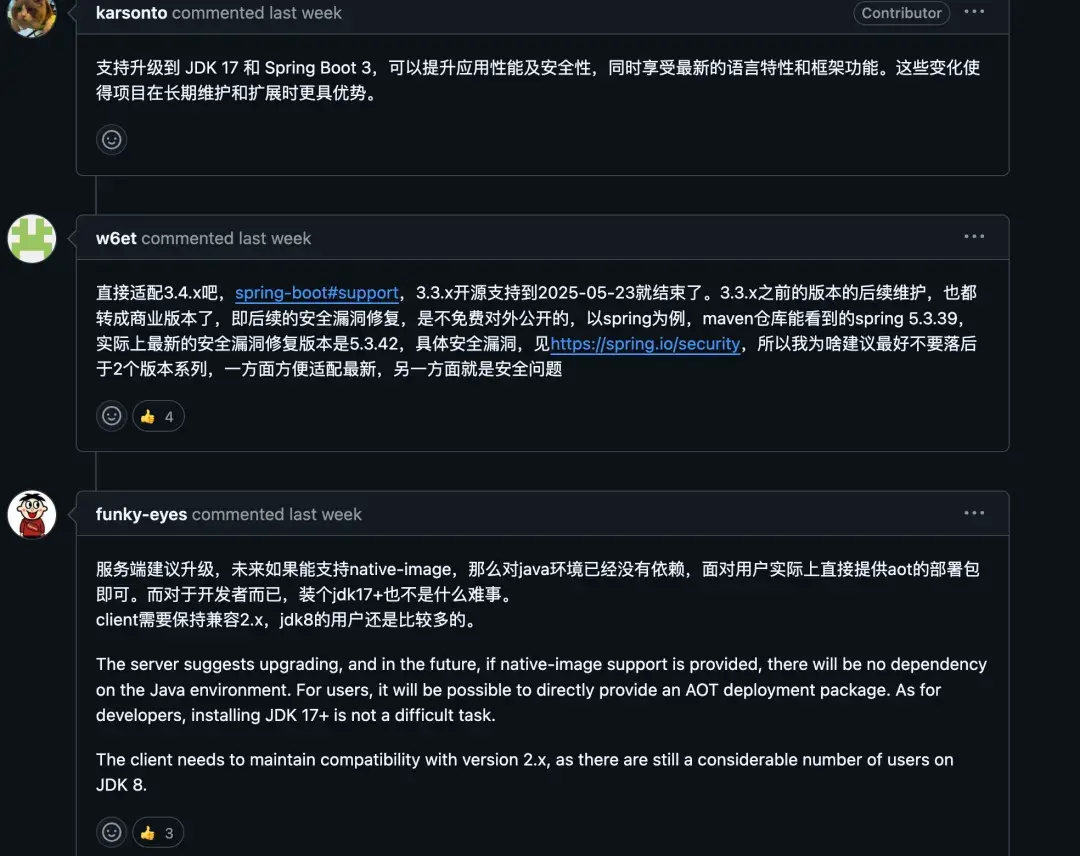Click funky-eyes' avatar picture

pos(31,515)
